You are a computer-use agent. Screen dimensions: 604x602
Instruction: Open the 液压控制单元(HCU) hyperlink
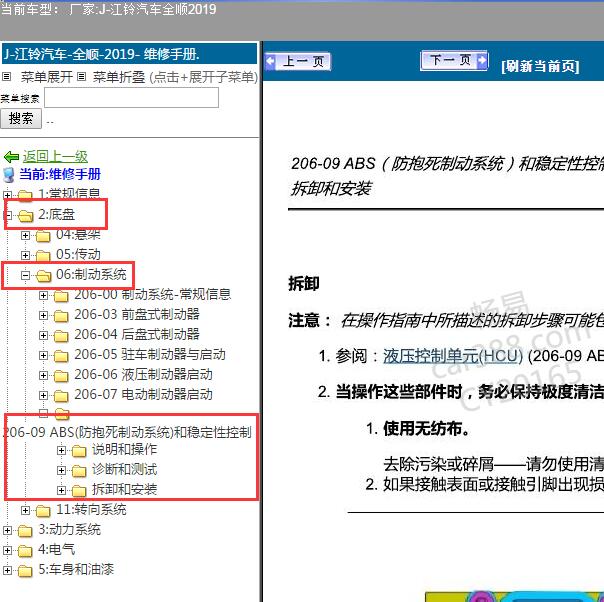point(453,356)
